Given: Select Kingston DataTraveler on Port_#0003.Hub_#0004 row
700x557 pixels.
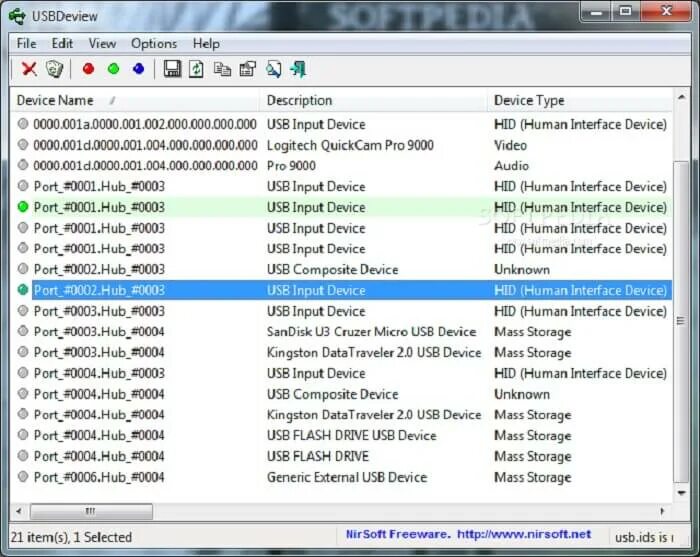Looking at the screenshot, I should pyautogui.click(x=374, y=353).
